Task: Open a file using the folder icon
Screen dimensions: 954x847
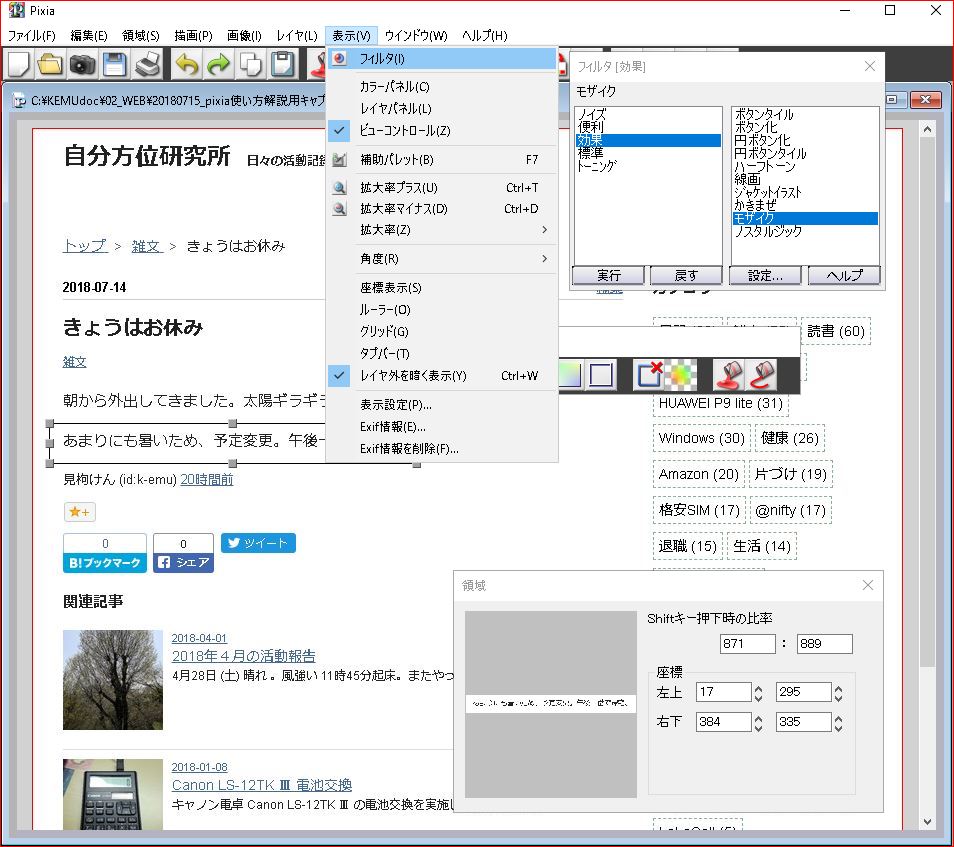Action: (x=52, y=64)
